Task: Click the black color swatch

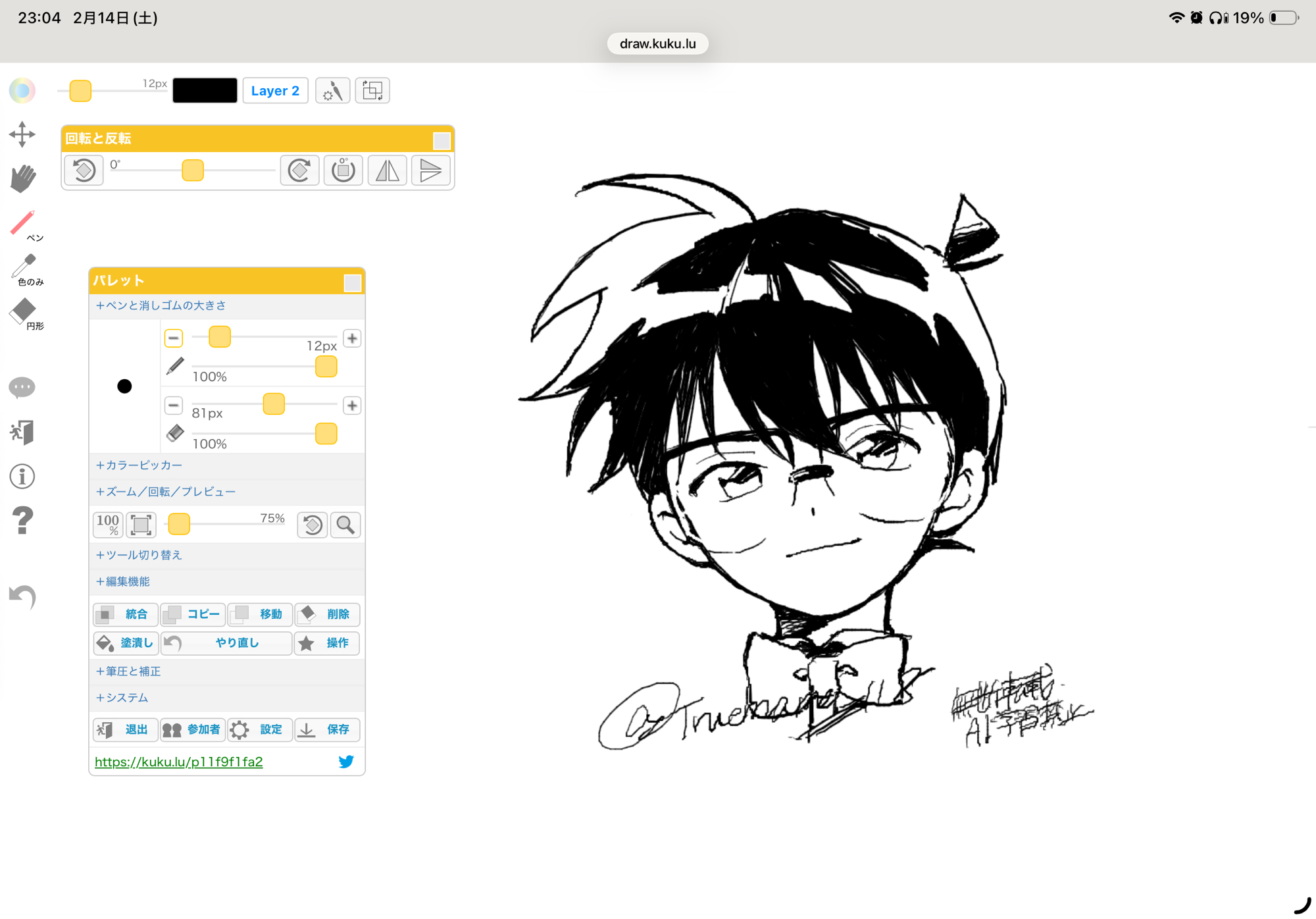Action: tap(205, 91)
